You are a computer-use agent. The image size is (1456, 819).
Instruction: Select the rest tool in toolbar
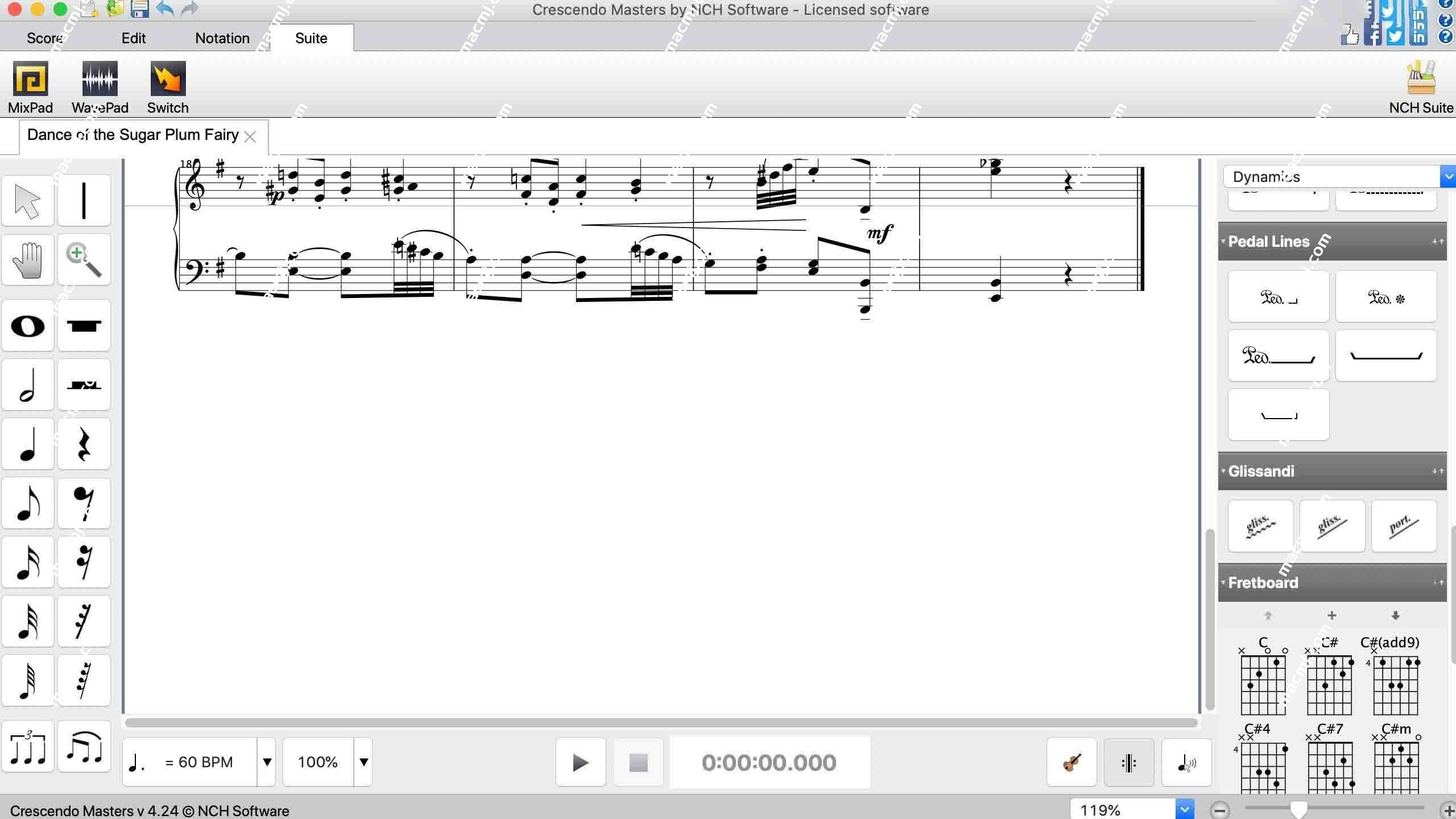point(84,445)
